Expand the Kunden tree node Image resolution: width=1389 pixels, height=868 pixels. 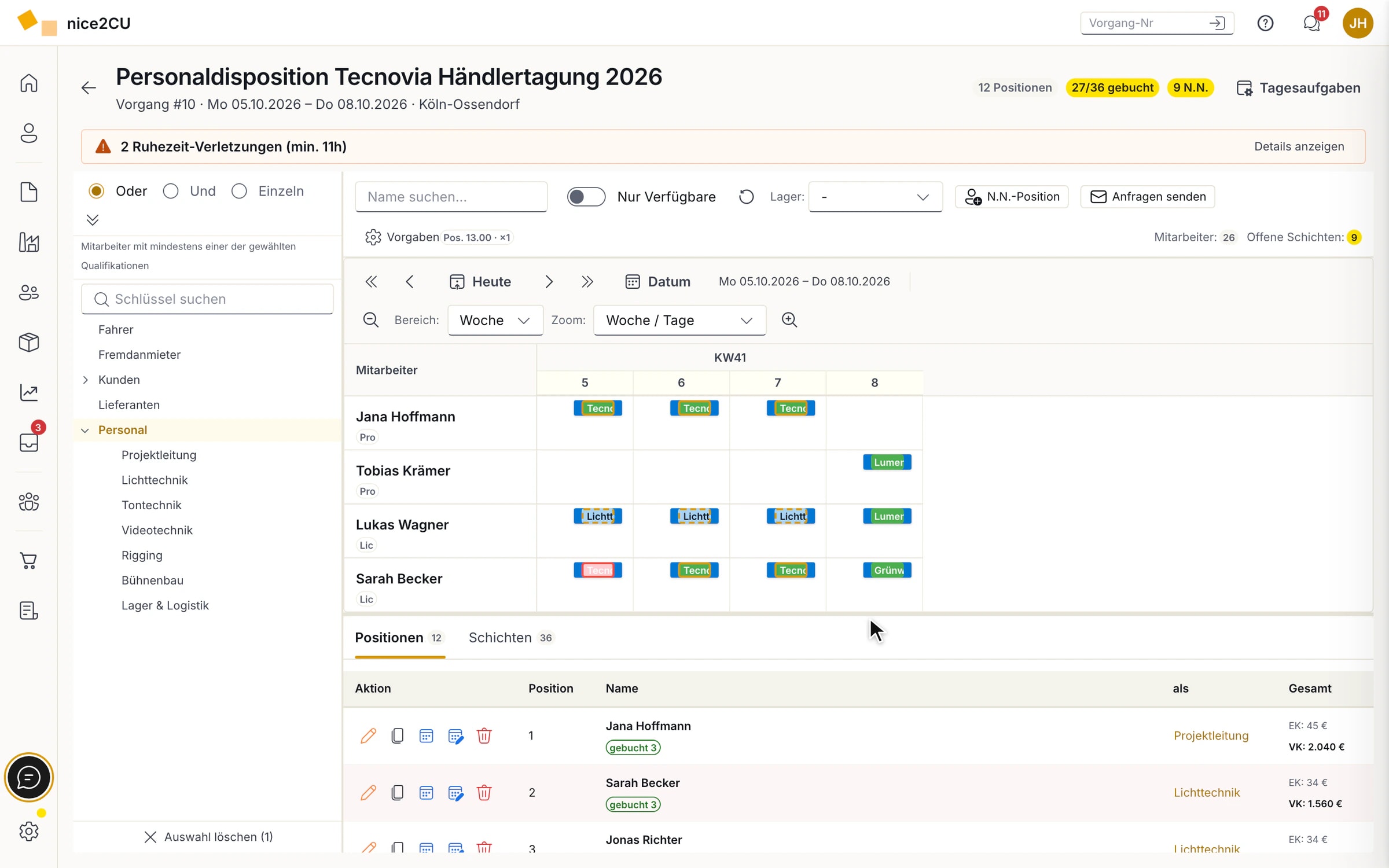(x=86, y=380)
